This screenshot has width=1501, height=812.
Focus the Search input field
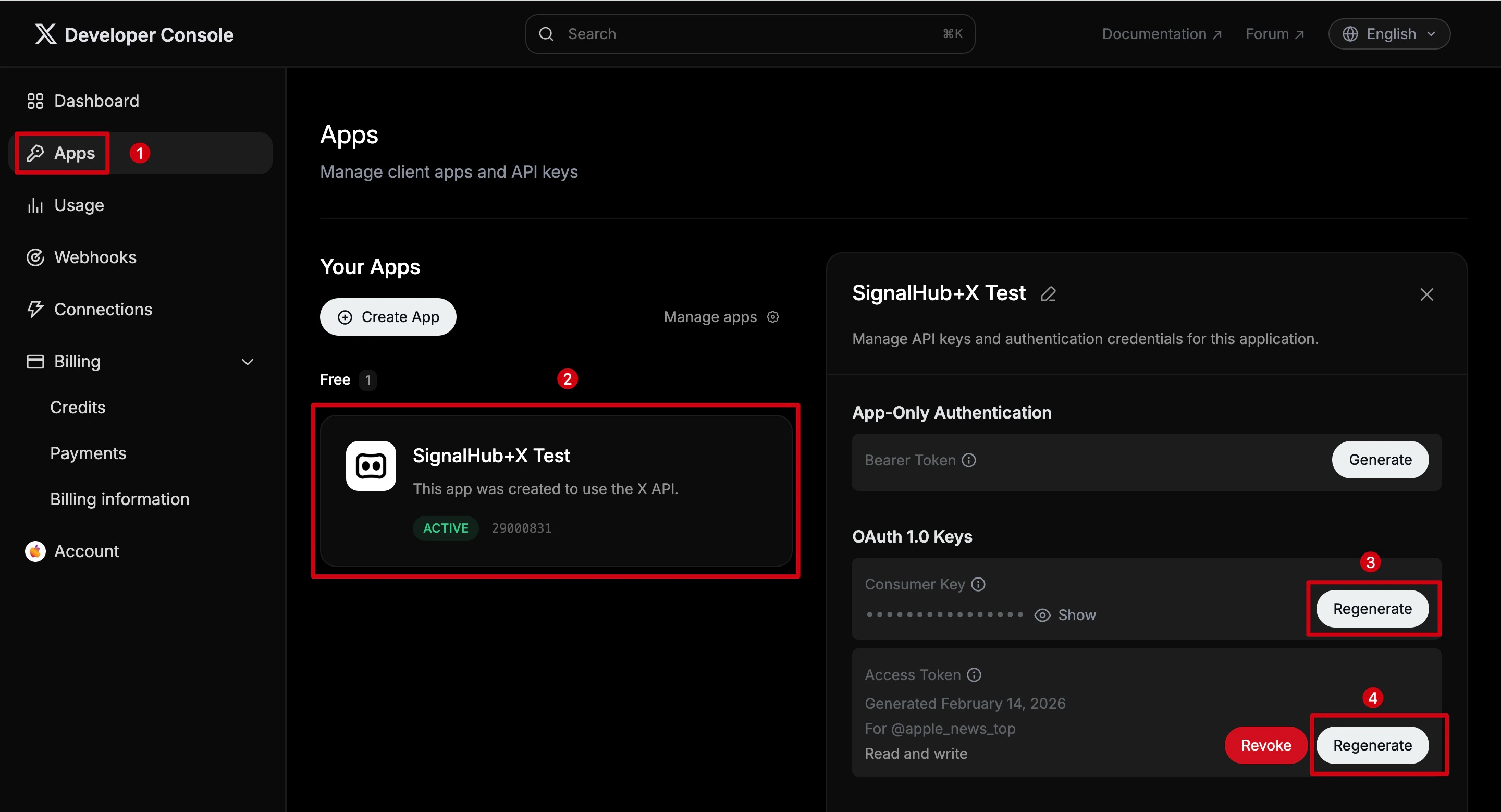750,34
